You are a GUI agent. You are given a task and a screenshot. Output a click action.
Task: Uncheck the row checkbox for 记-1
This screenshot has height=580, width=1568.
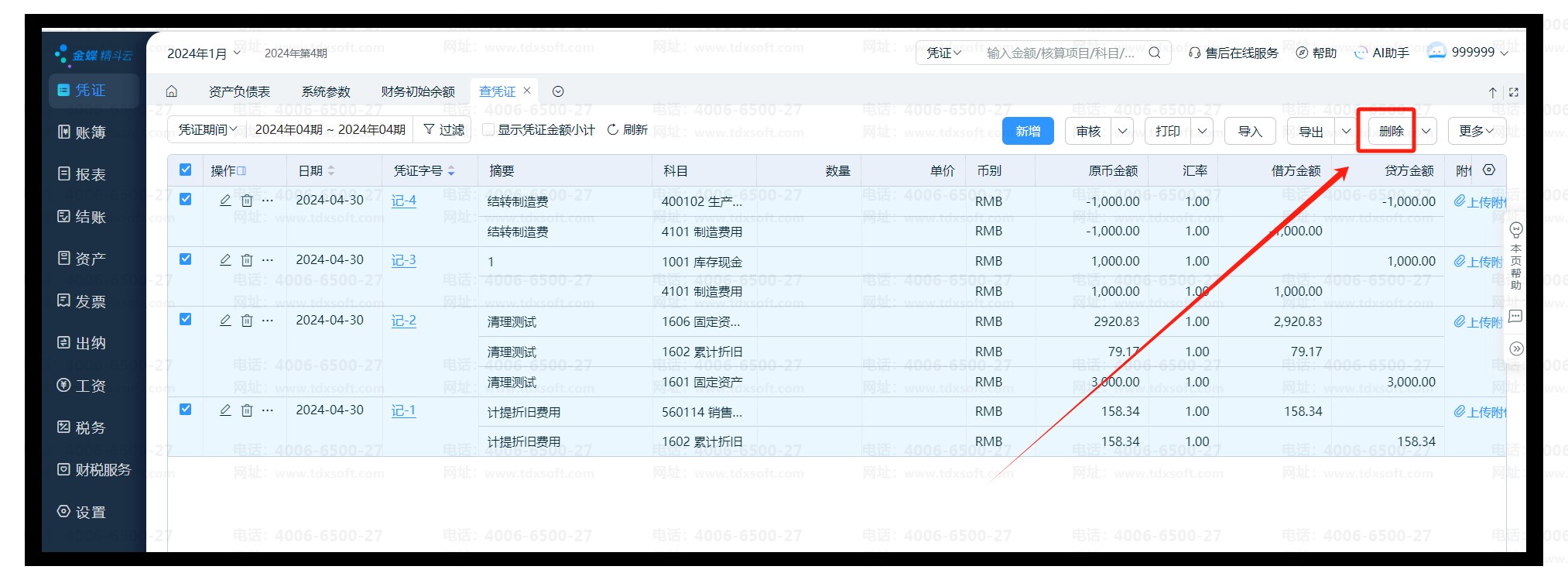tap(186, 410)
